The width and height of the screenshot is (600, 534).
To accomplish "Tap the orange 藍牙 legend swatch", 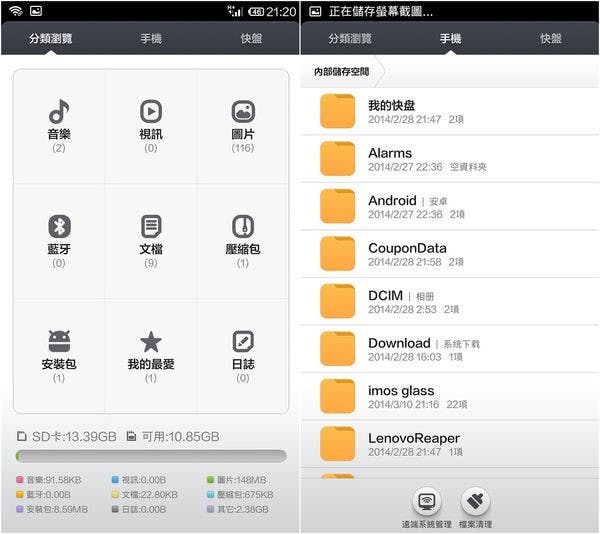I will pyautogui.click(x=20, y=495).
